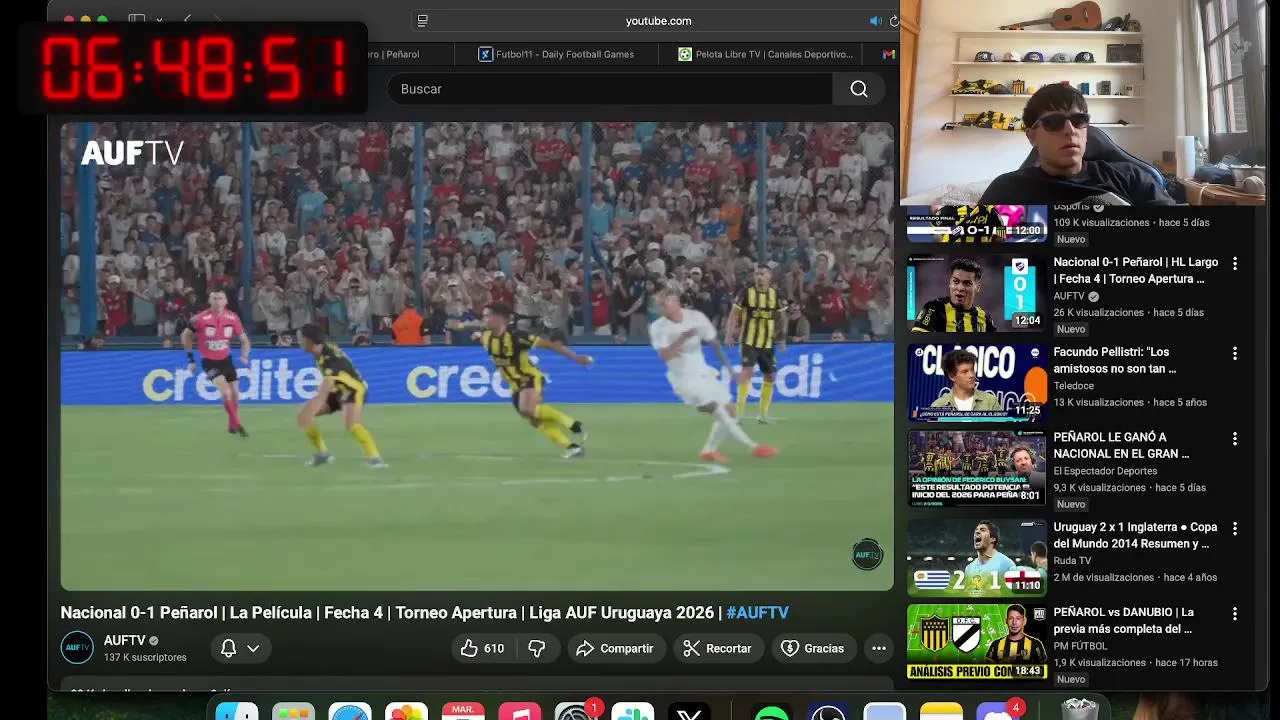Click Nuevo badge under PEÑAROL vs DANUBIO

(x=1071, y=679)
